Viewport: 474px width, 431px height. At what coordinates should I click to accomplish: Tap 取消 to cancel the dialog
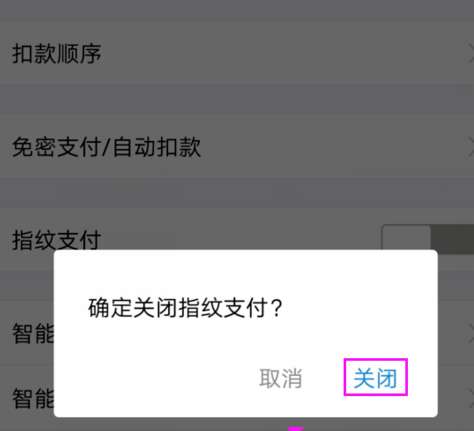pyautogui.click(x=281, y=378)
